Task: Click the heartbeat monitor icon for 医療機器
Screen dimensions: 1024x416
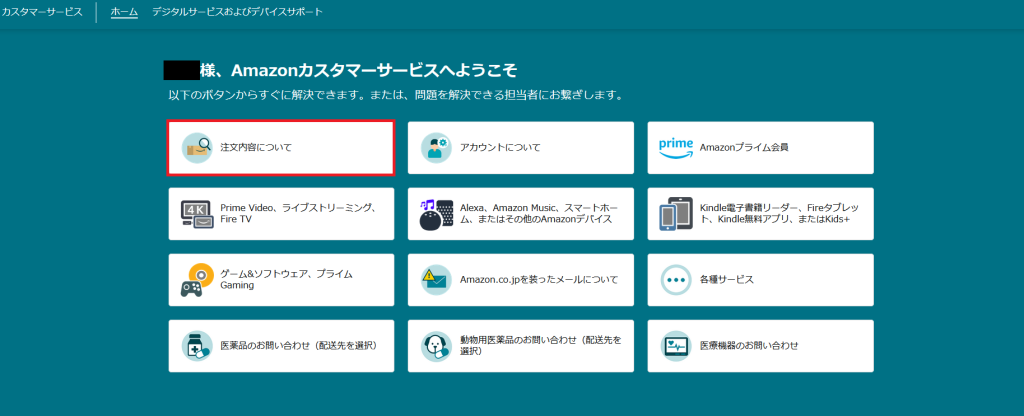Action: coord(676,345)
